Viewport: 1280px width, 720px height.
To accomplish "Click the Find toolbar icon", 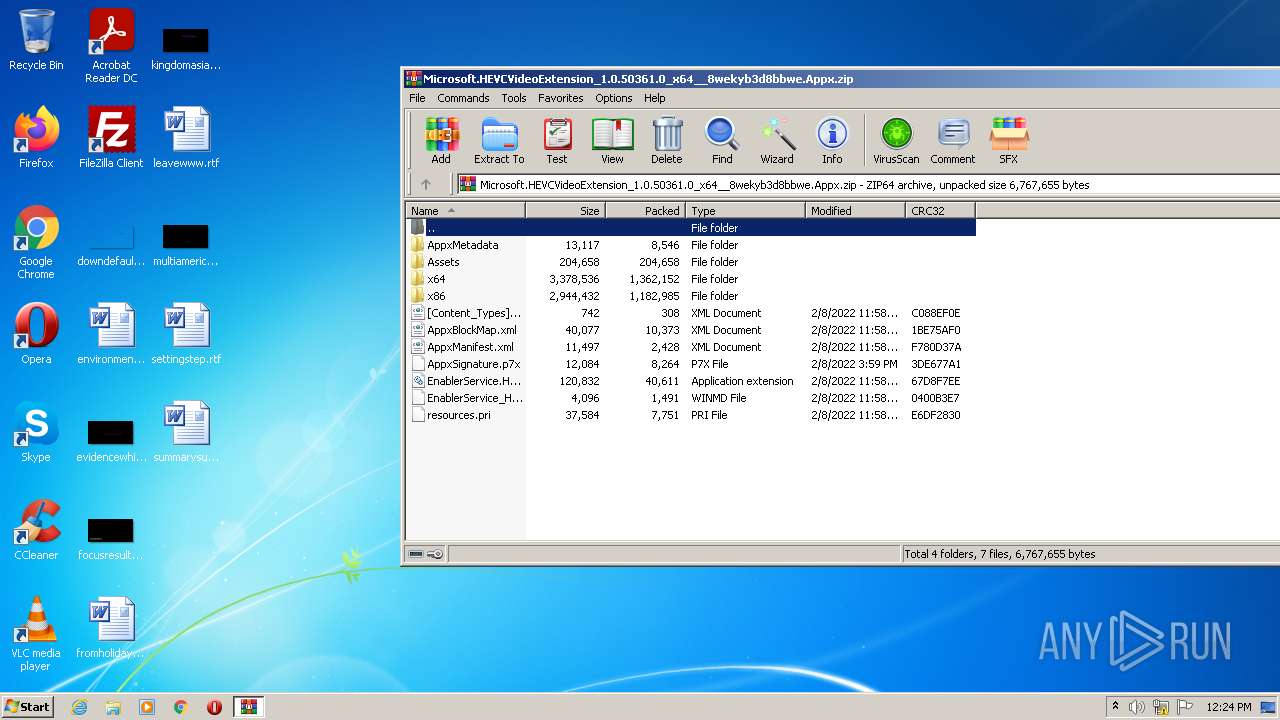I will (x=722, y=141).
